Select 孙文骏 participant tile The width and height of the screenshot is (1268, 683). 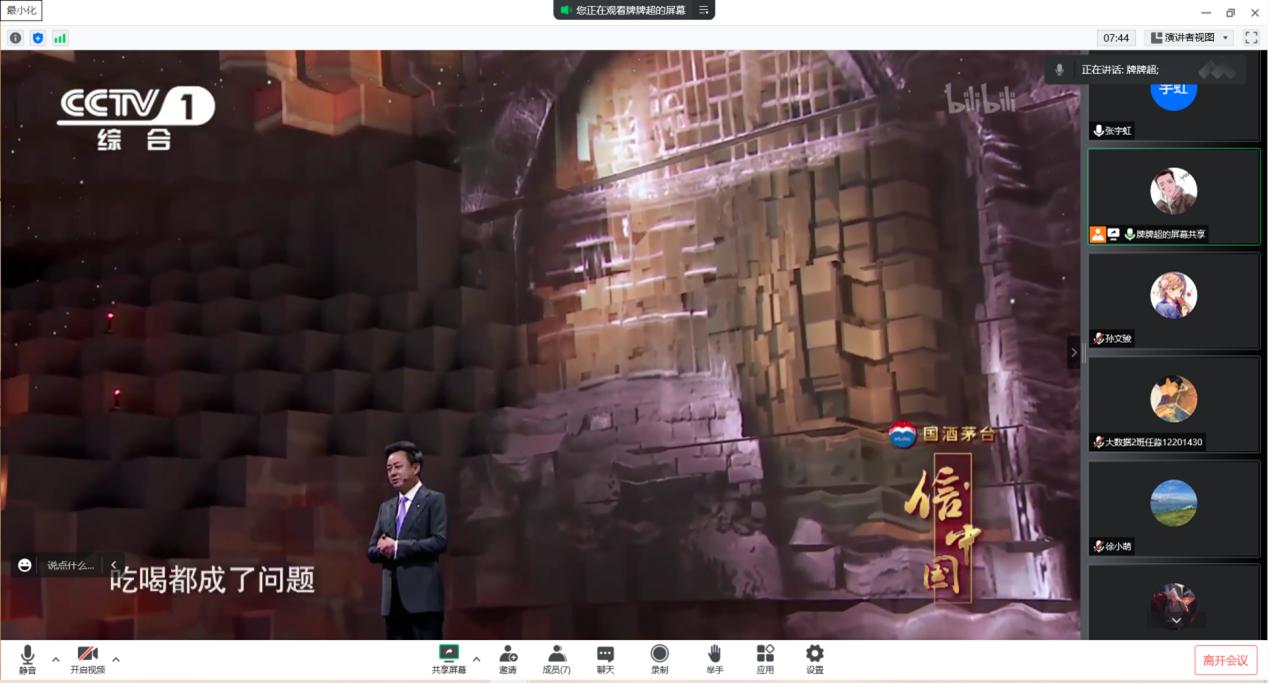pos(1174,300)
